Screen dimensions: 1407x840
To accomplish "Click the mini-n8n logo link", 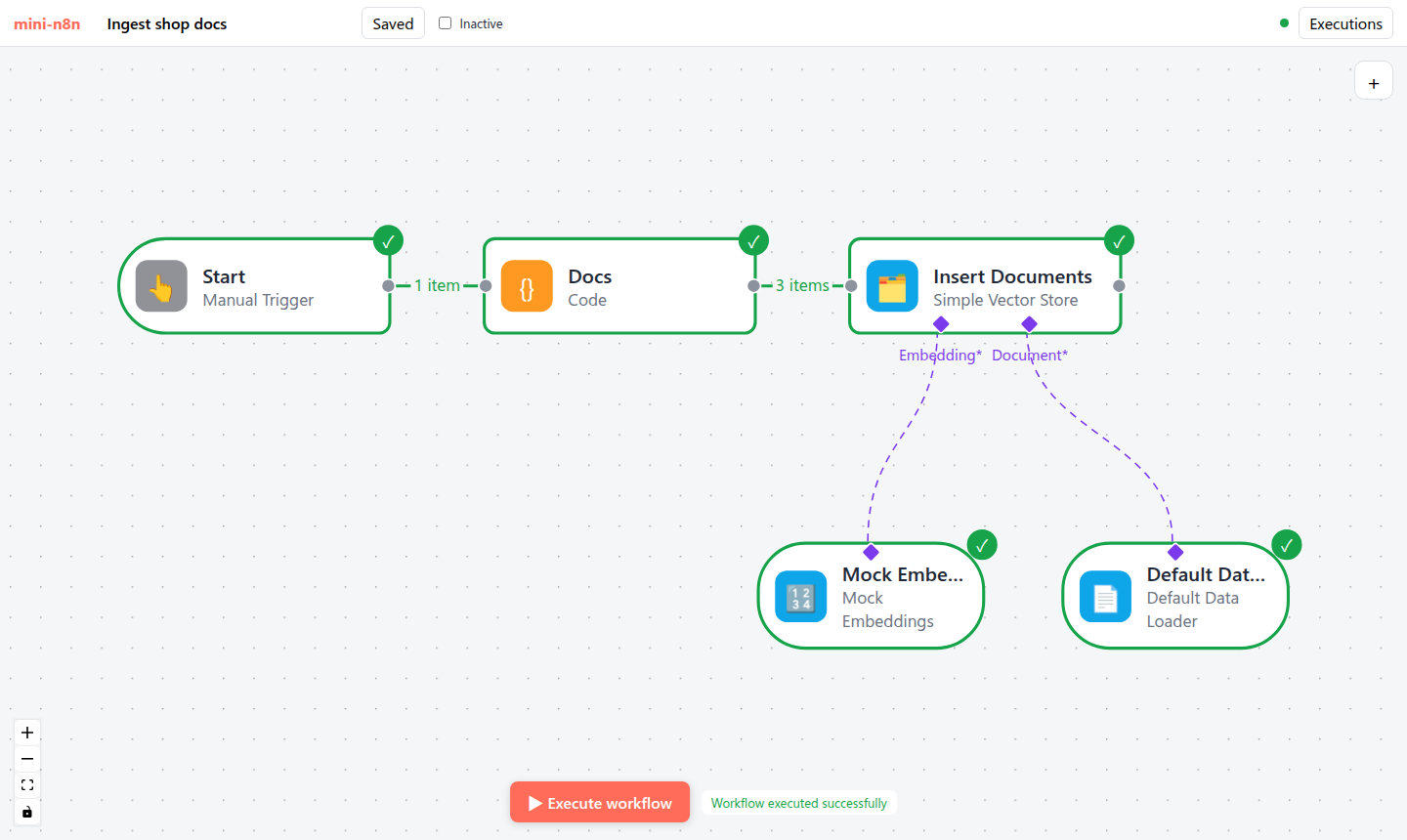I will pos(47,23).
